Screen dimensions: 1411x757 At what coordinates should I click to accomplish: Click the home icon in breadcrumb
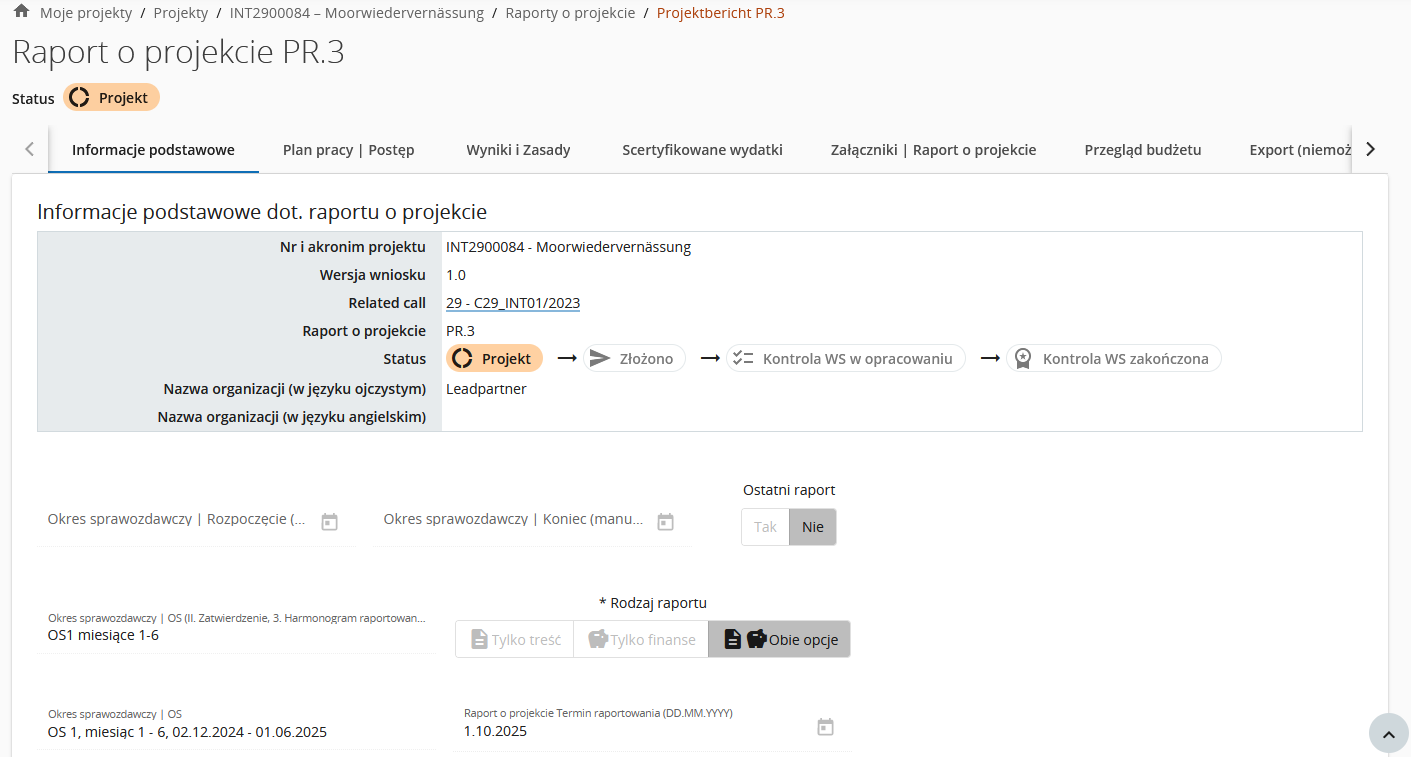(x=21, y=12)
